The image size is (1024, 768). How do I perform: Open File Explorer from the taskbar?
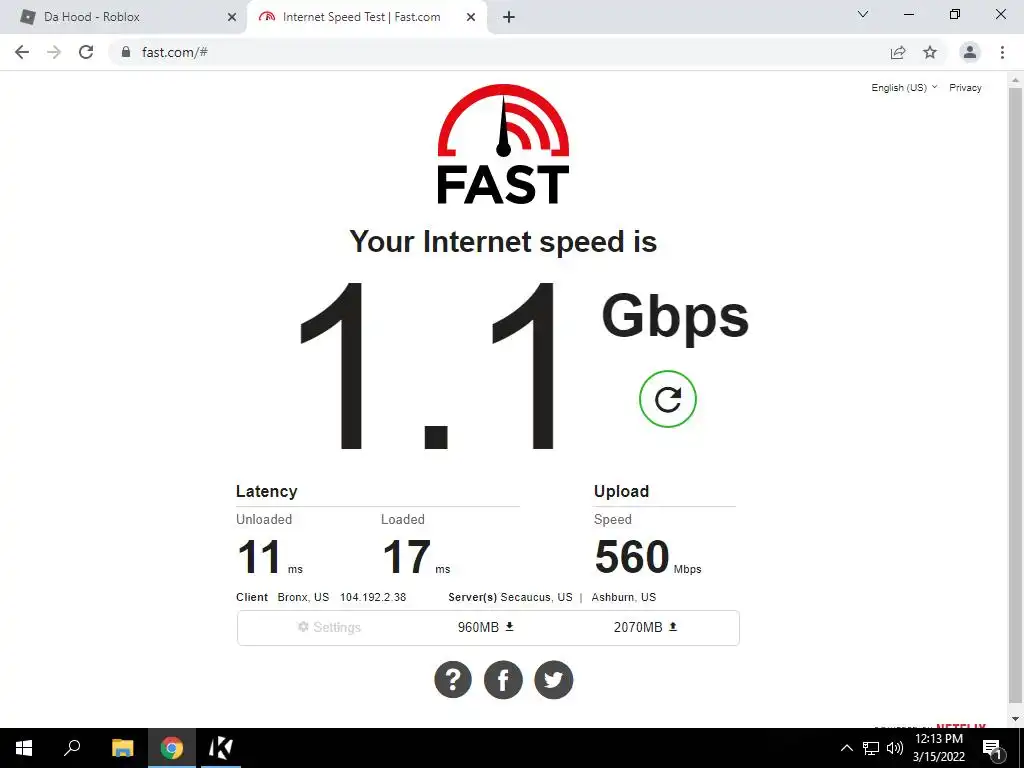(x=122, y=748)
